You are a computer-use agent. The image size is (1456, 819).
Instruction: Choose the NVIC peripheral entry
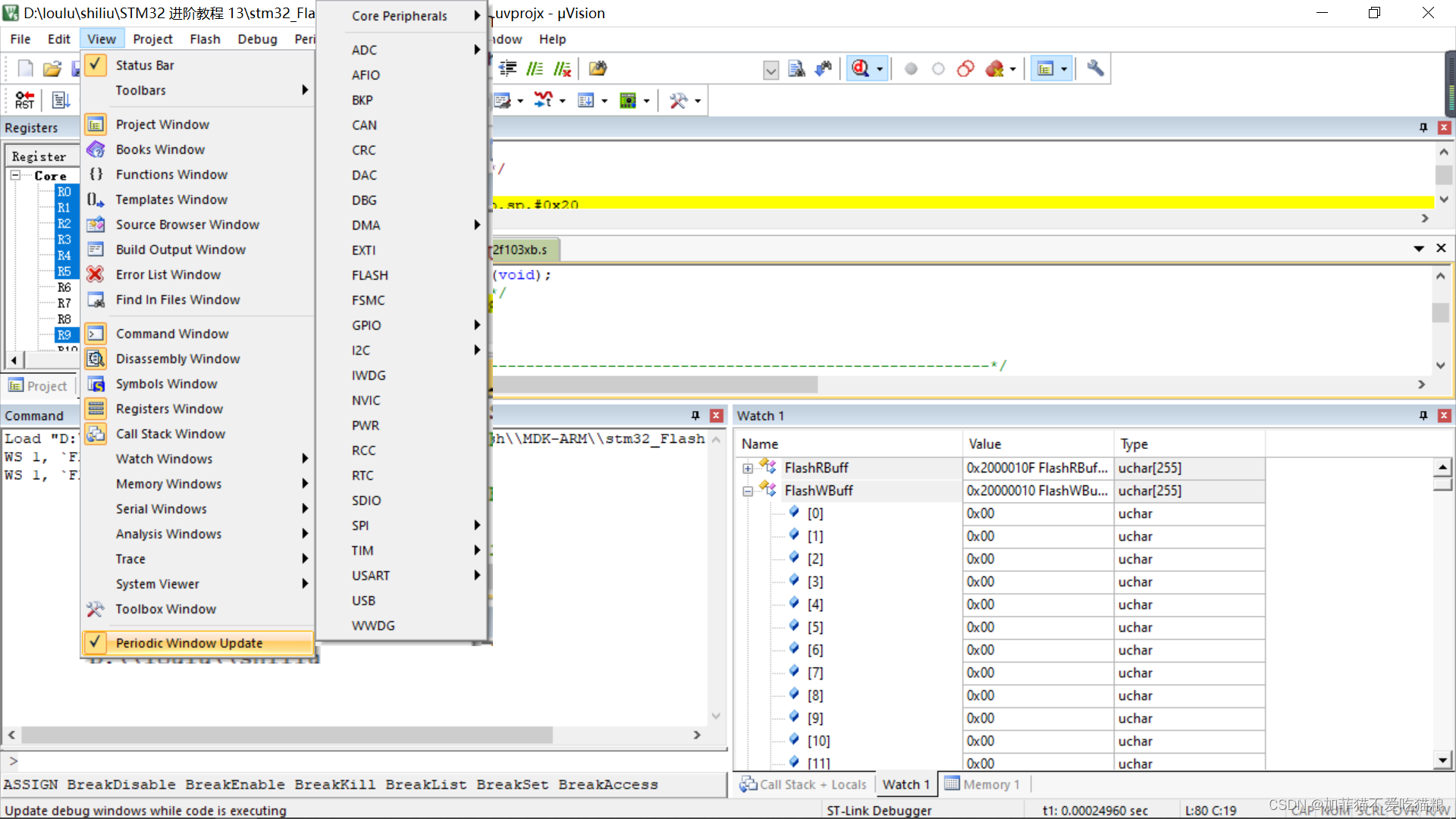pyautogui.click(x=402, y=400)
